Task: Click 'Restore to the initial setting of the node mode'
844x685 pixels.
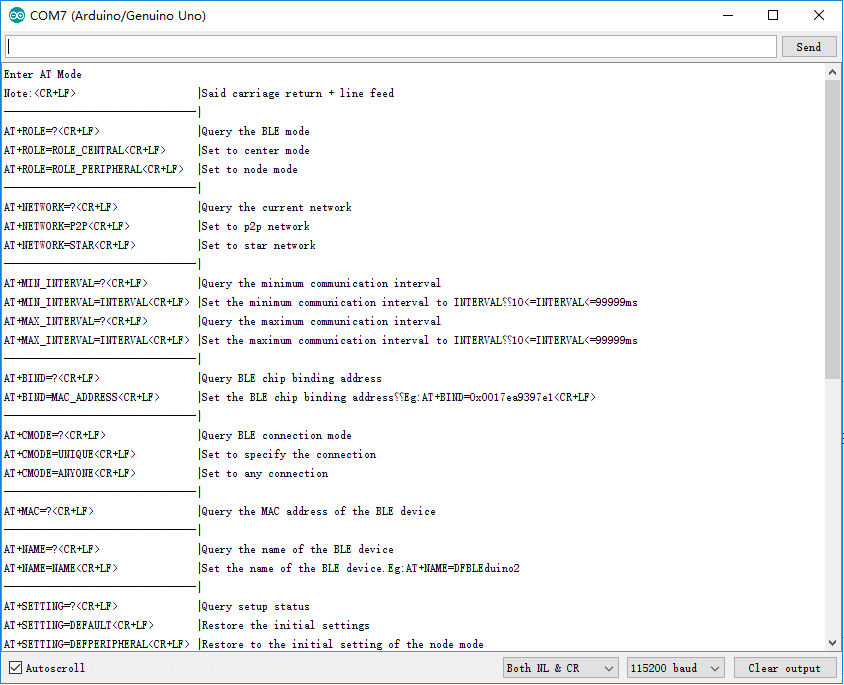Action: [342, 645]
